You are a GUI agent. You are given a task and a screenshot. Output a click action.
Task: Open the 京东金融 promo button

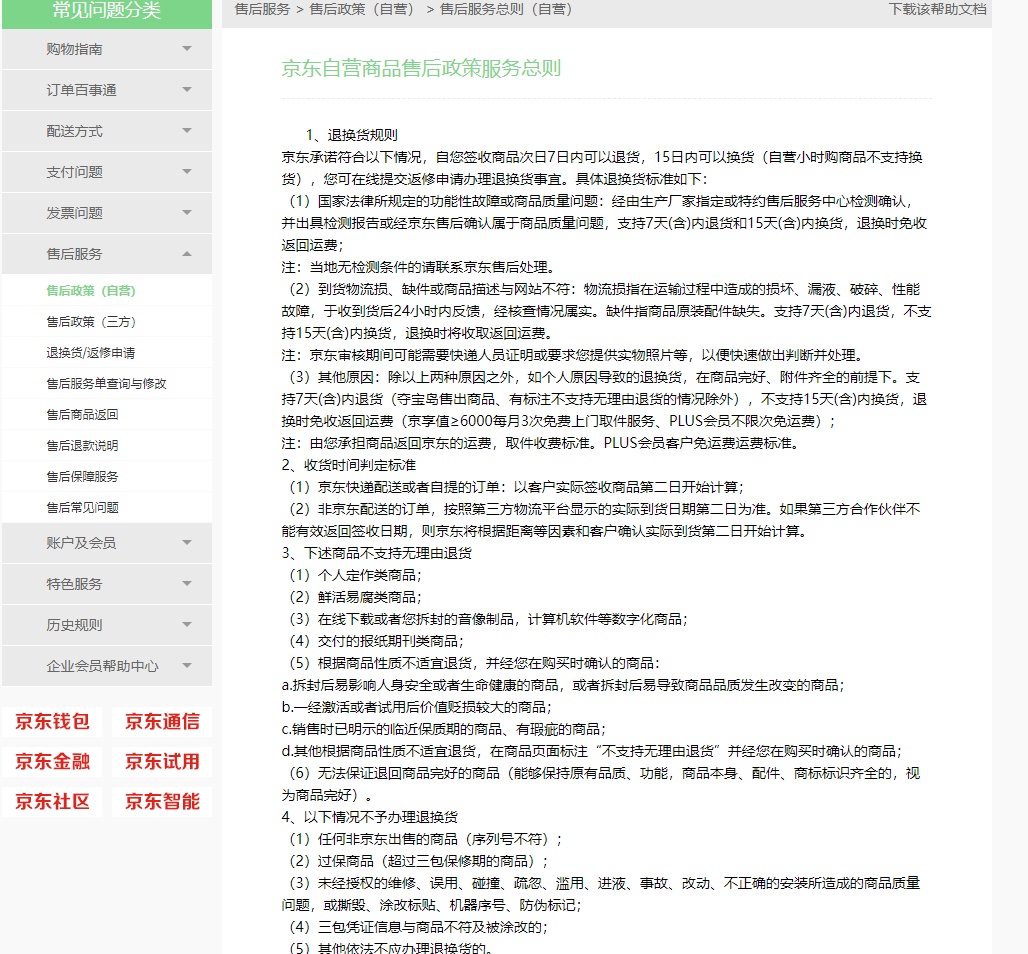click(52, 762)
